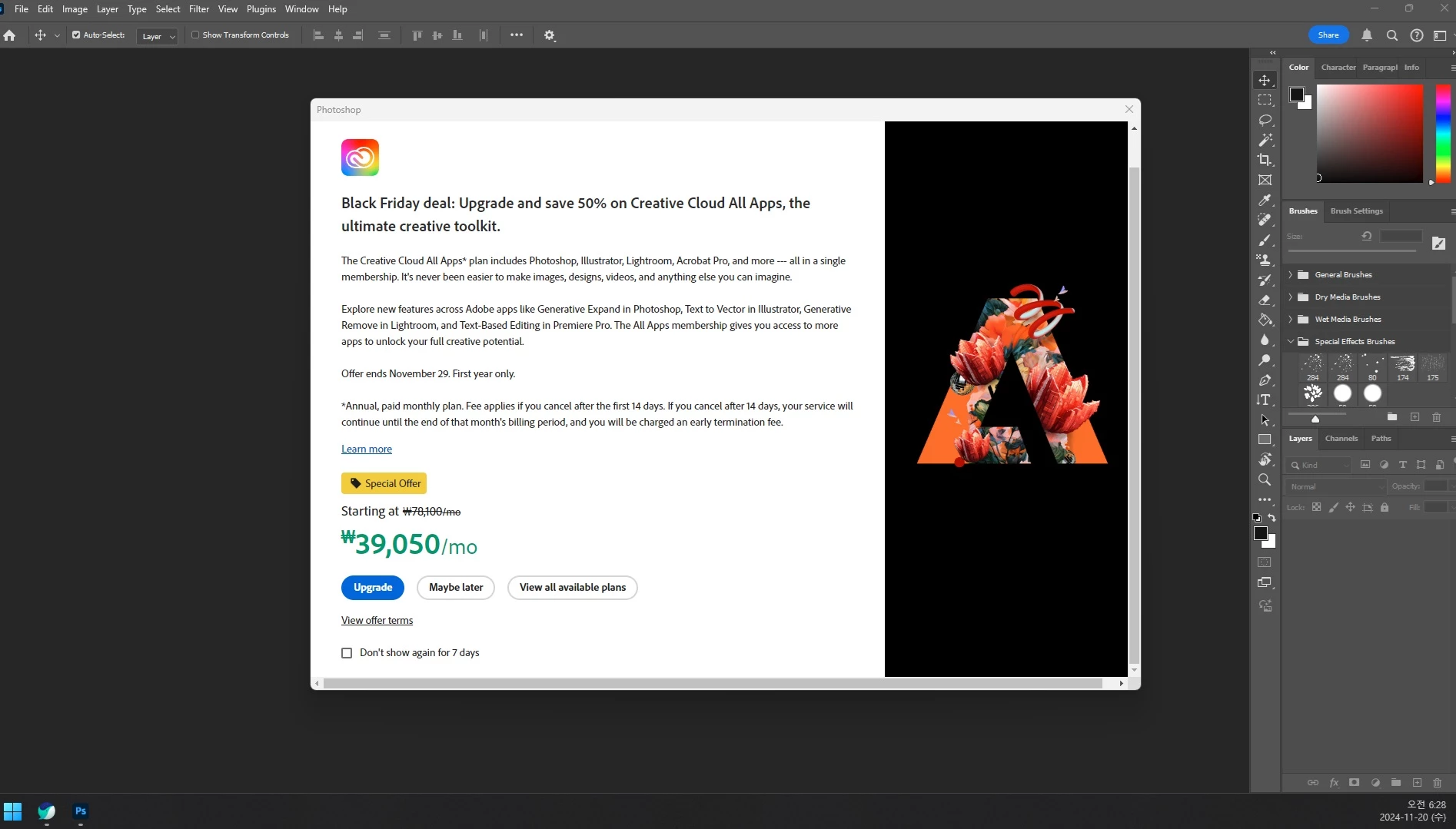Image resolution: width=1456 pixels, height=829 pixels.
Task: Select the Blur tool
Action: (1265, 340)
